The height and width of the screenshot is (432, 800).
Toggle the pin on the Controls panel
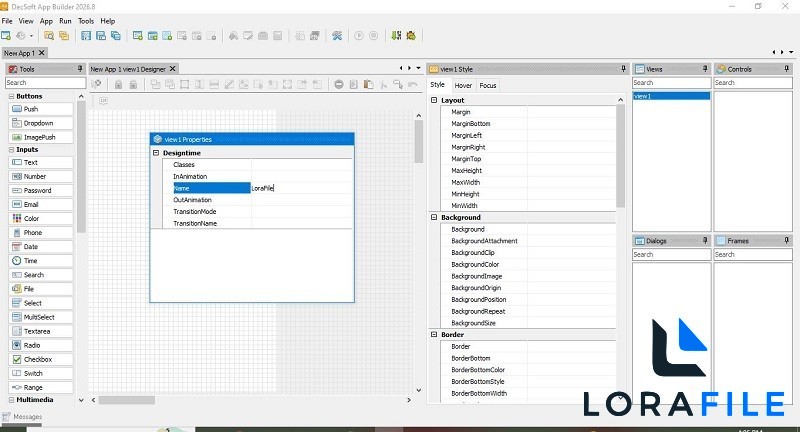pyautogui.click(x=787, y=68)
